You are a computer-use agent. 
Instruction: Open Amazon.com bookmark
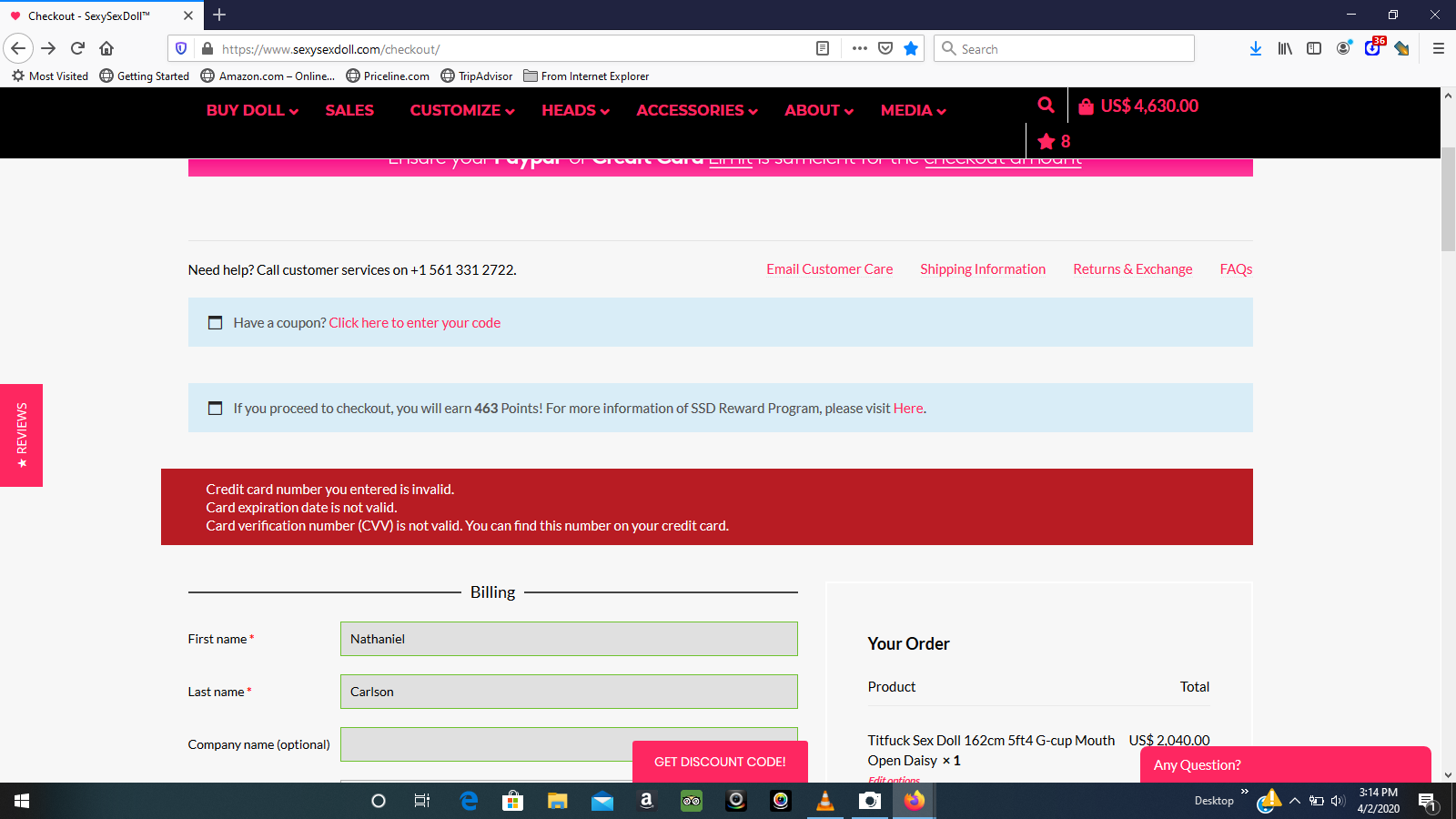pos(268,76)
